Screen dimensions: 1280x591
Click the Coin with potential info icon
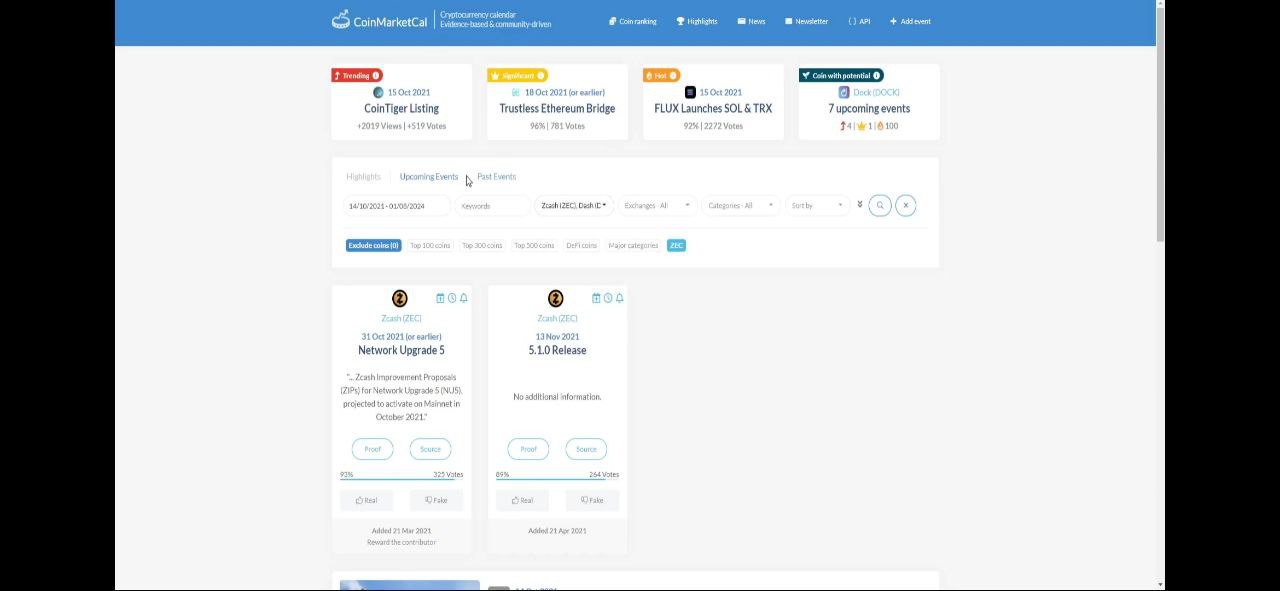click(877, 75)
